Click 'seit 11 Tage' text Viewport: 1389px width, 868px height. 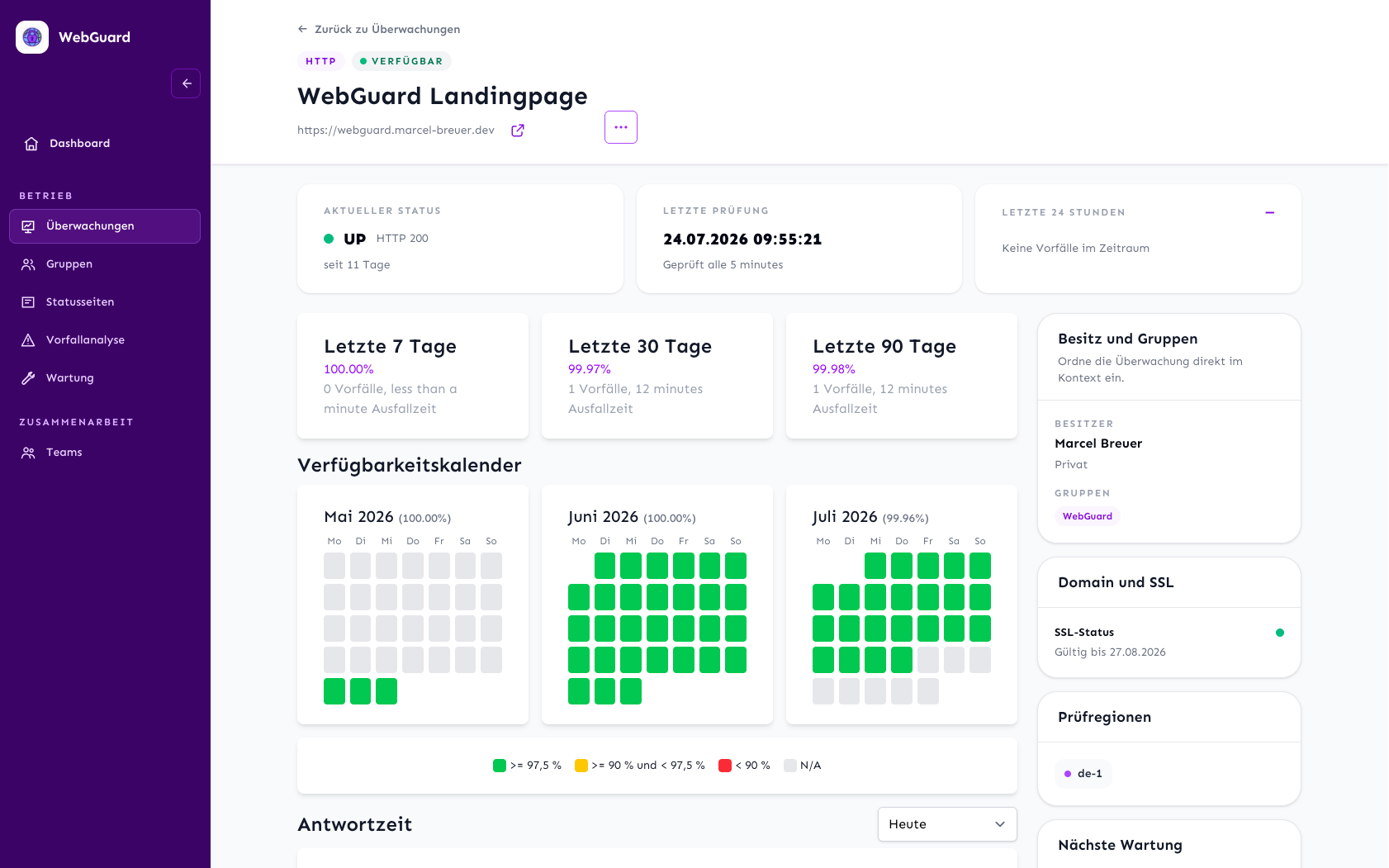coord(357,265)
